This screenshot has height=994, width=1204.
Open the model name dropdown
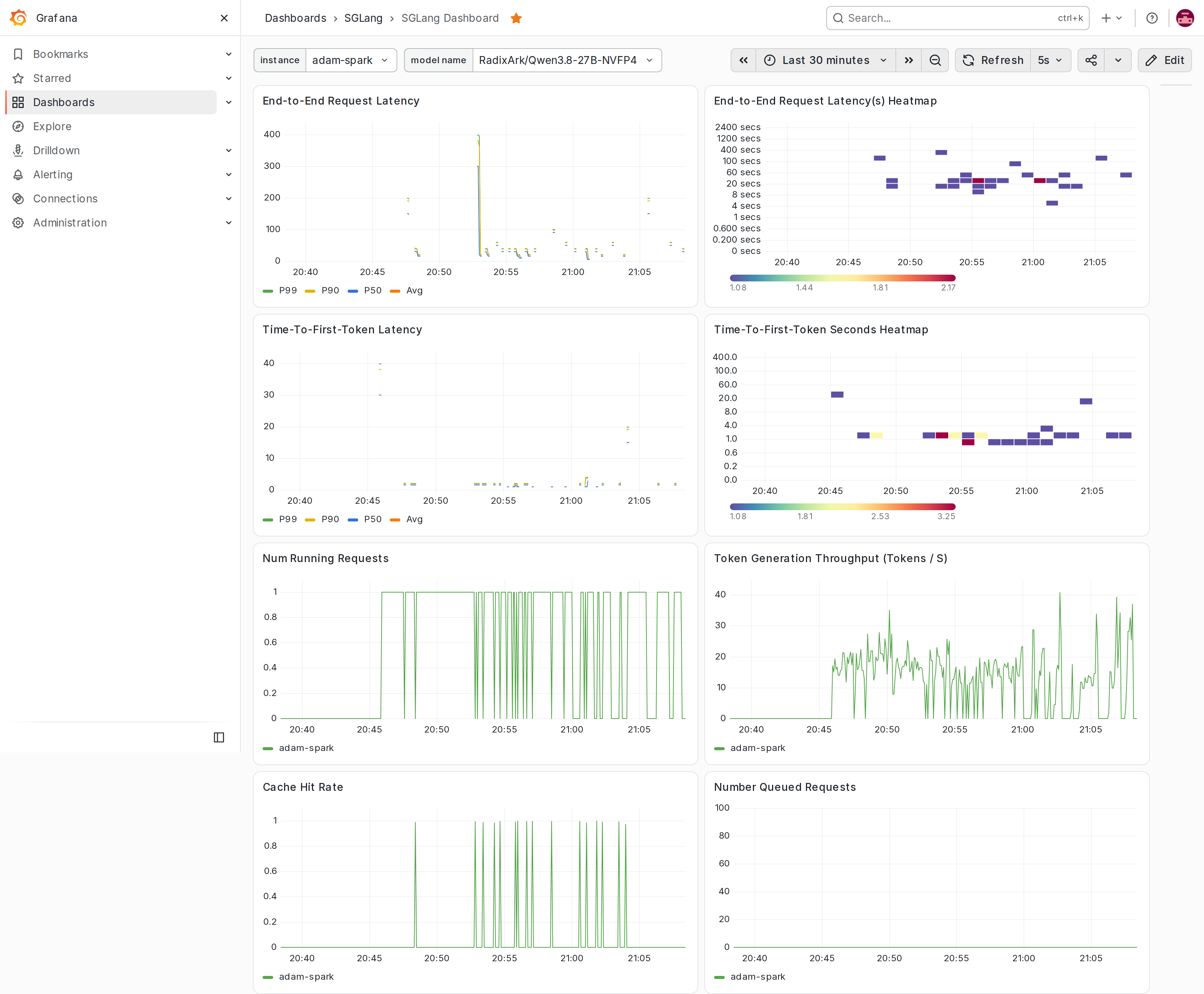pos(567,60)
